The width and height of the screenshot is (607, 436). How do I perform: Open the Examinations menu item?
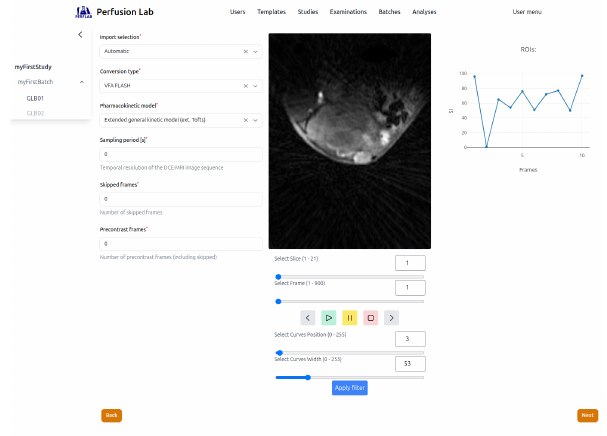pyautogui.click(x=348, y=12)
